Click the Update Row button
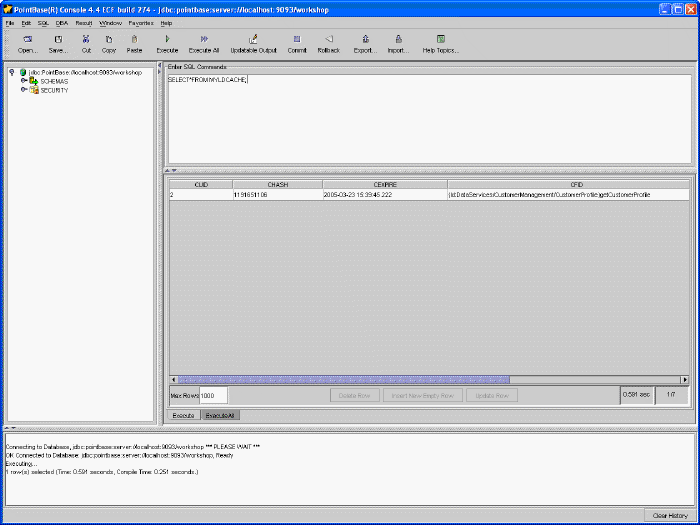Screen dimensions: 700x525 492,396
